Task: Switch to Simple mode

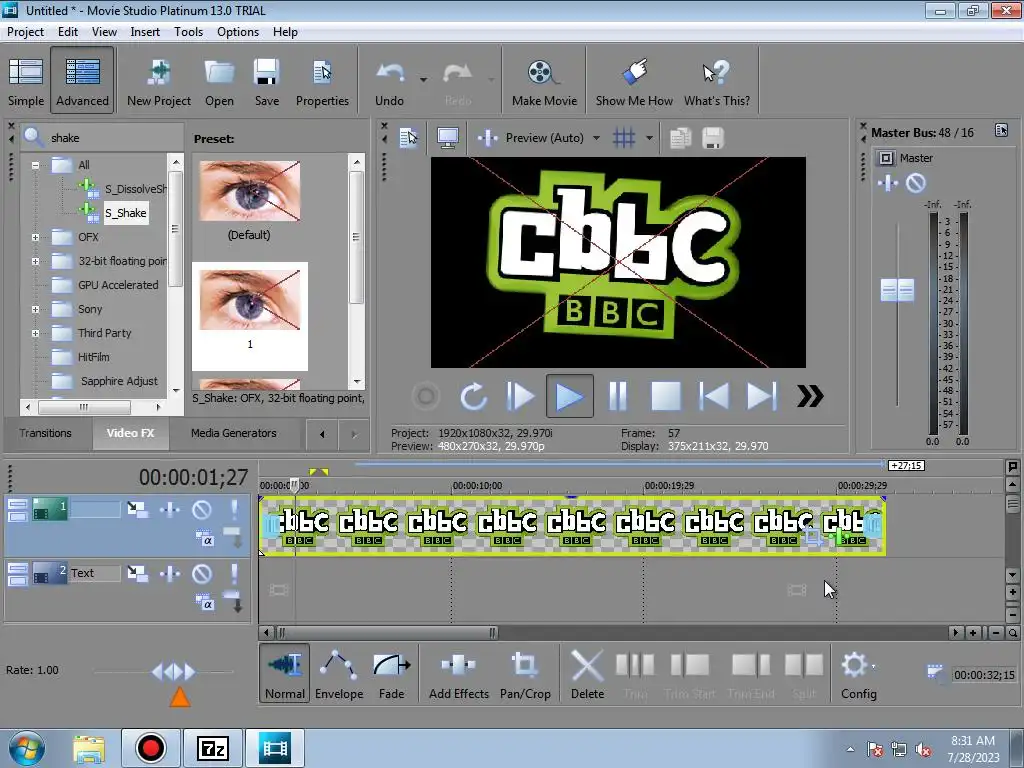Action: (x=25, y=81)
